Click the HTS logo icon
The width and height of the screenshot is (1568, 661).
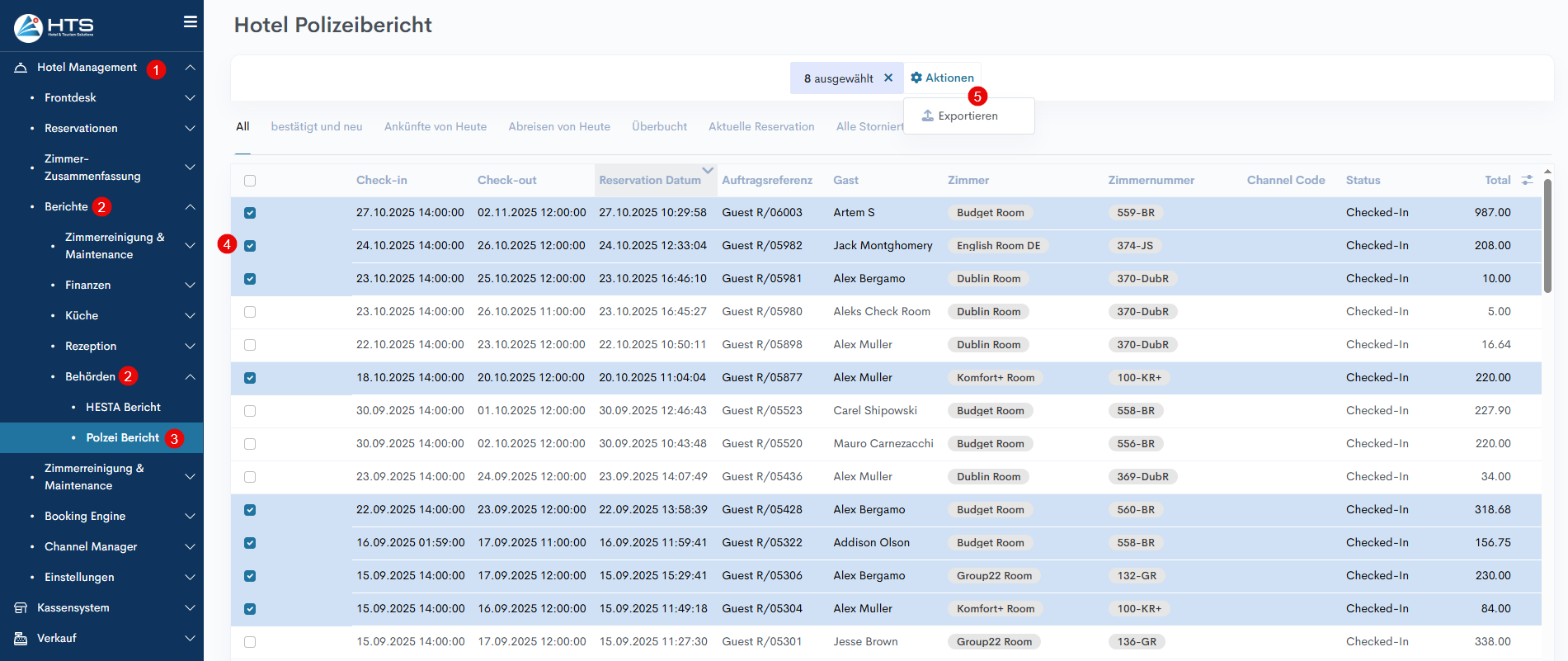[29, 27]
